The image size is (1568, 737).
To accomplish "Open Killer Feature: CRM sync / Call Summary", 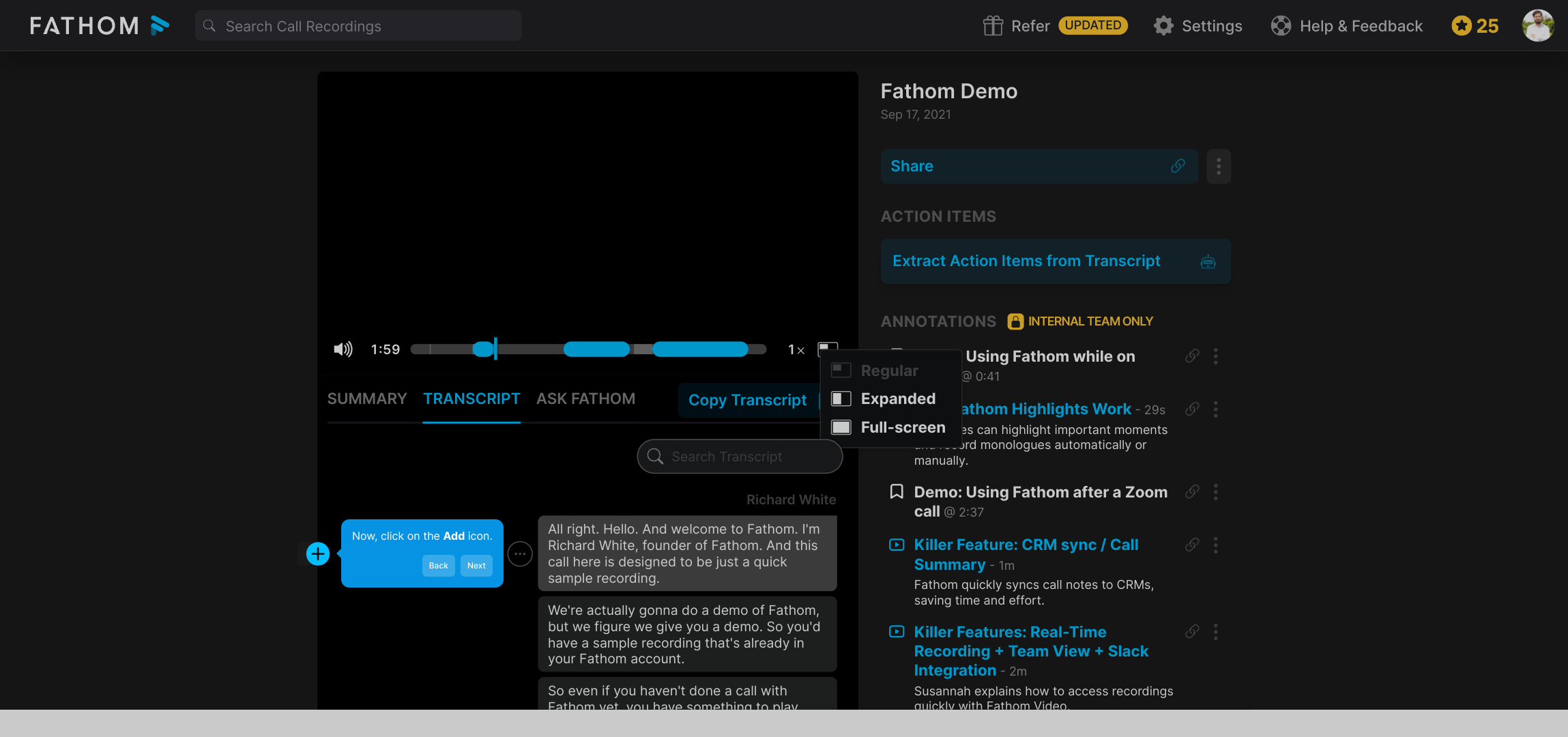I will coord(1026,554).
